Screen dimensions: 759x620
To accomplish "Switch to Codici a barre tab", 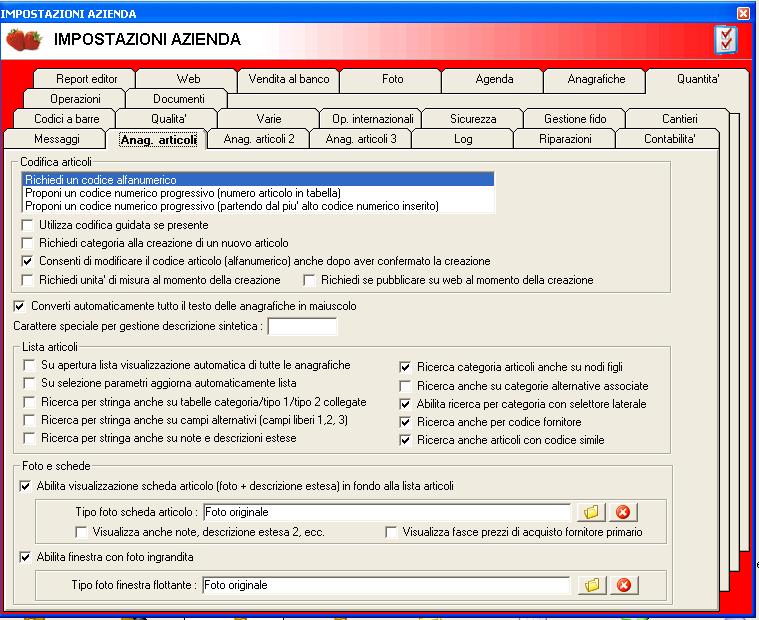I will [66, 119].
